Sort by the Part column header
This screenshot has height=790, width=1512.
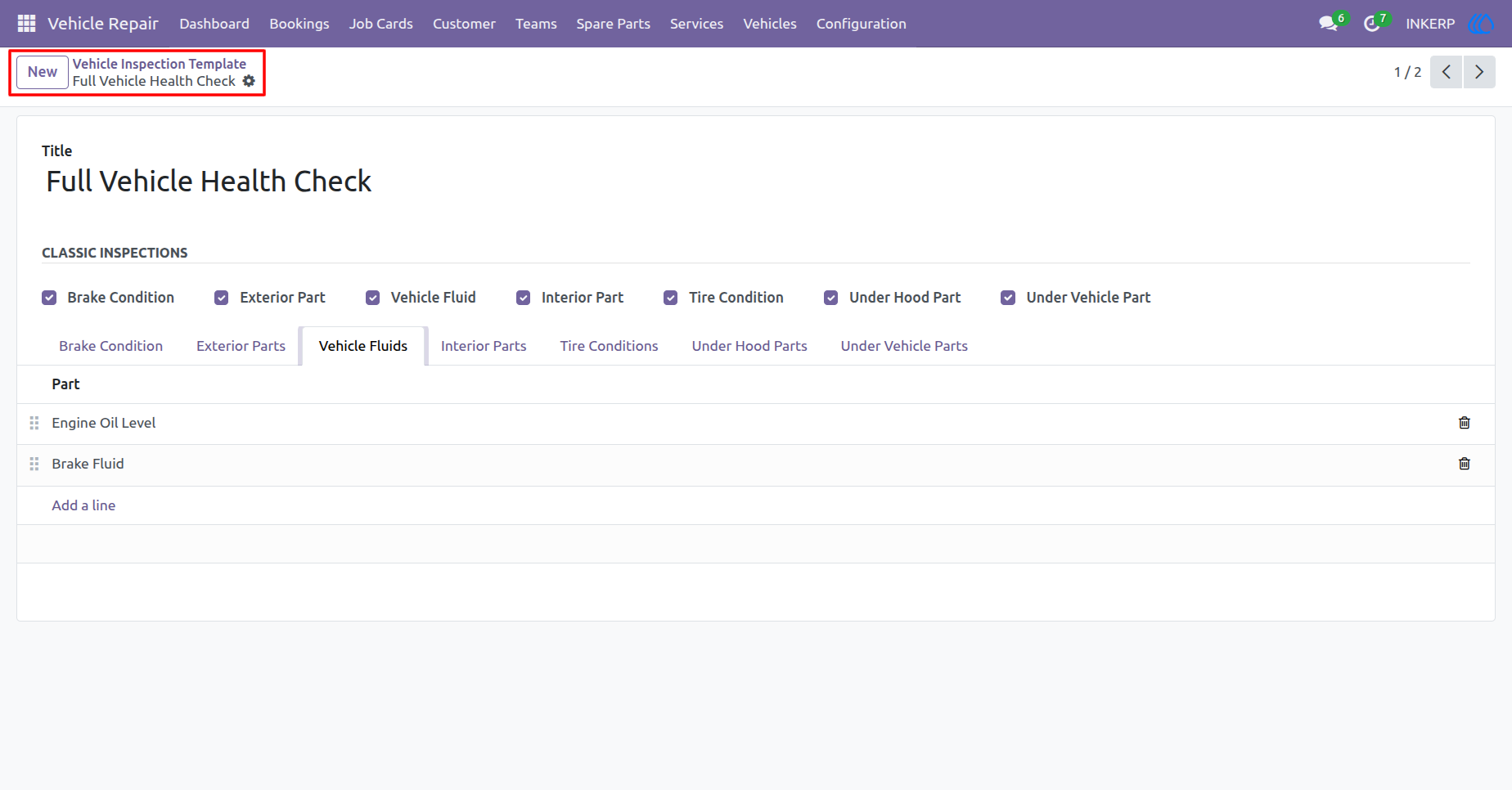tap(65, 384)
